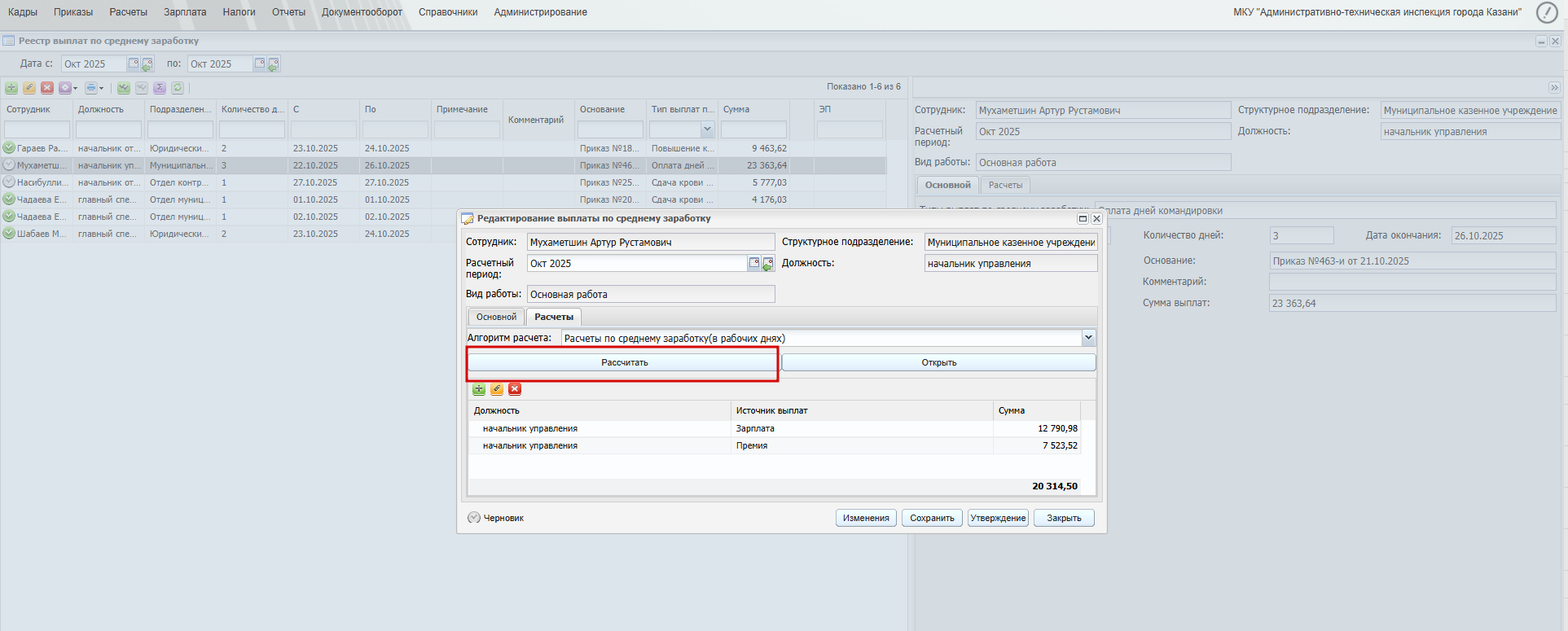Viewport: 1568px width, 631px height.
Task: Click the sum value 4 176,03 in registry
Action: click(769, 199)
